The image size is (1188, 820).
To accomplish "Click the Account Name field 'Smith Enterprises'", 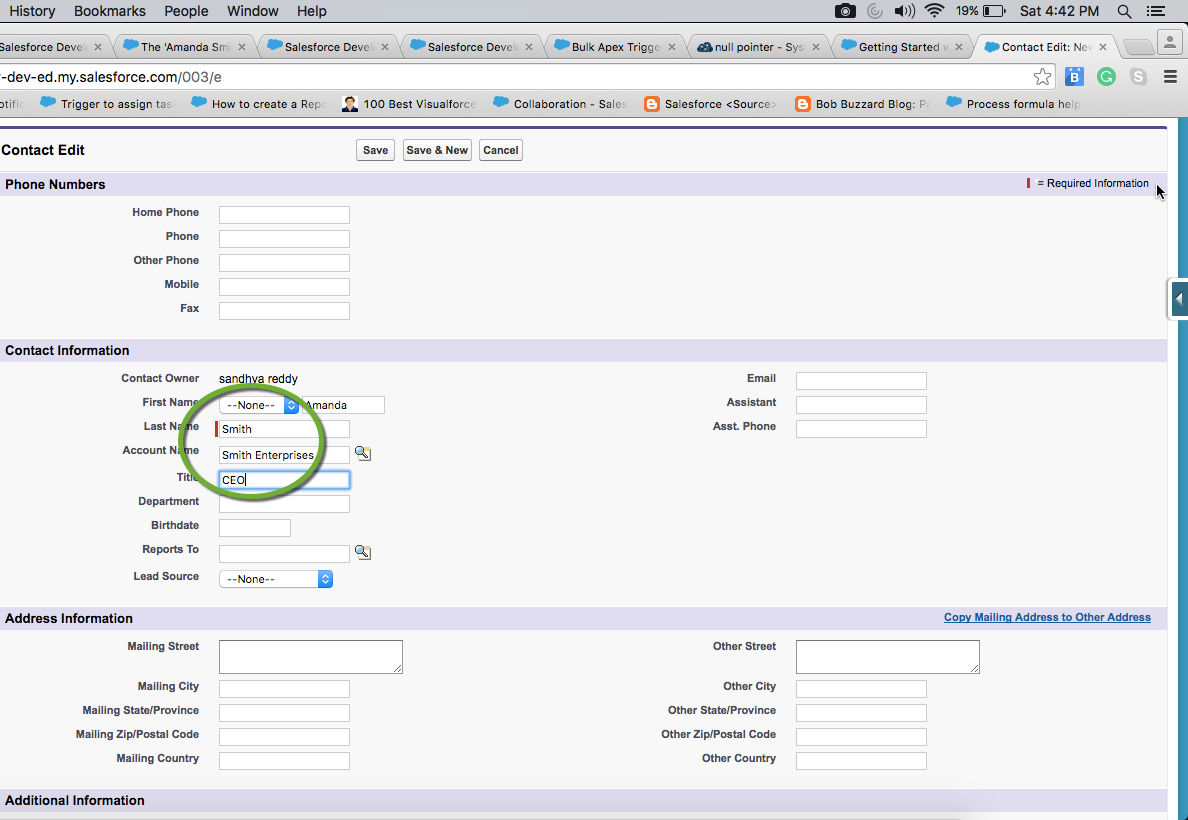I will pos(284,455).
